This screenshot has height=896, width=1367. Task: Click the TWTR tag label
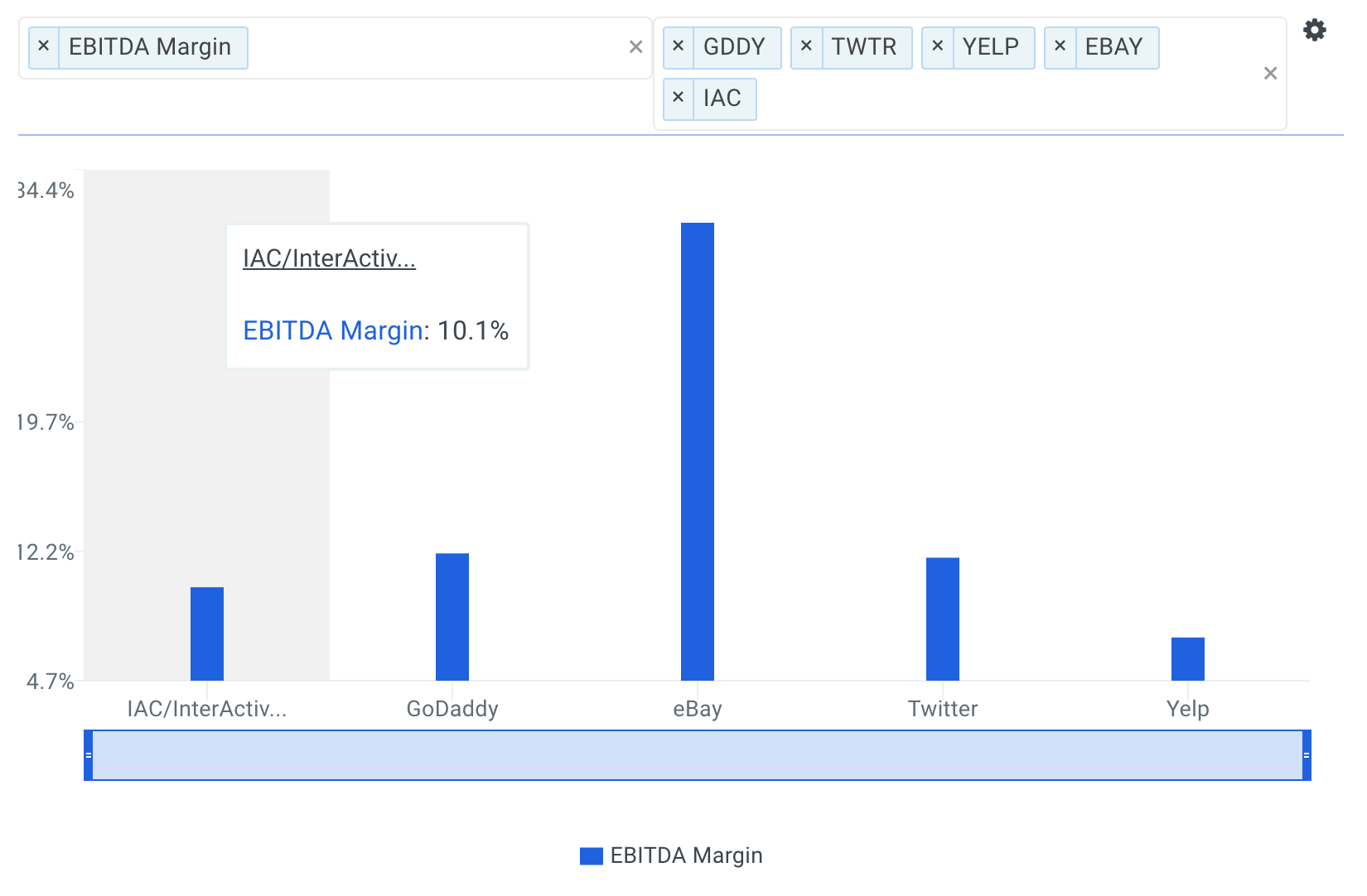point(864,47)
